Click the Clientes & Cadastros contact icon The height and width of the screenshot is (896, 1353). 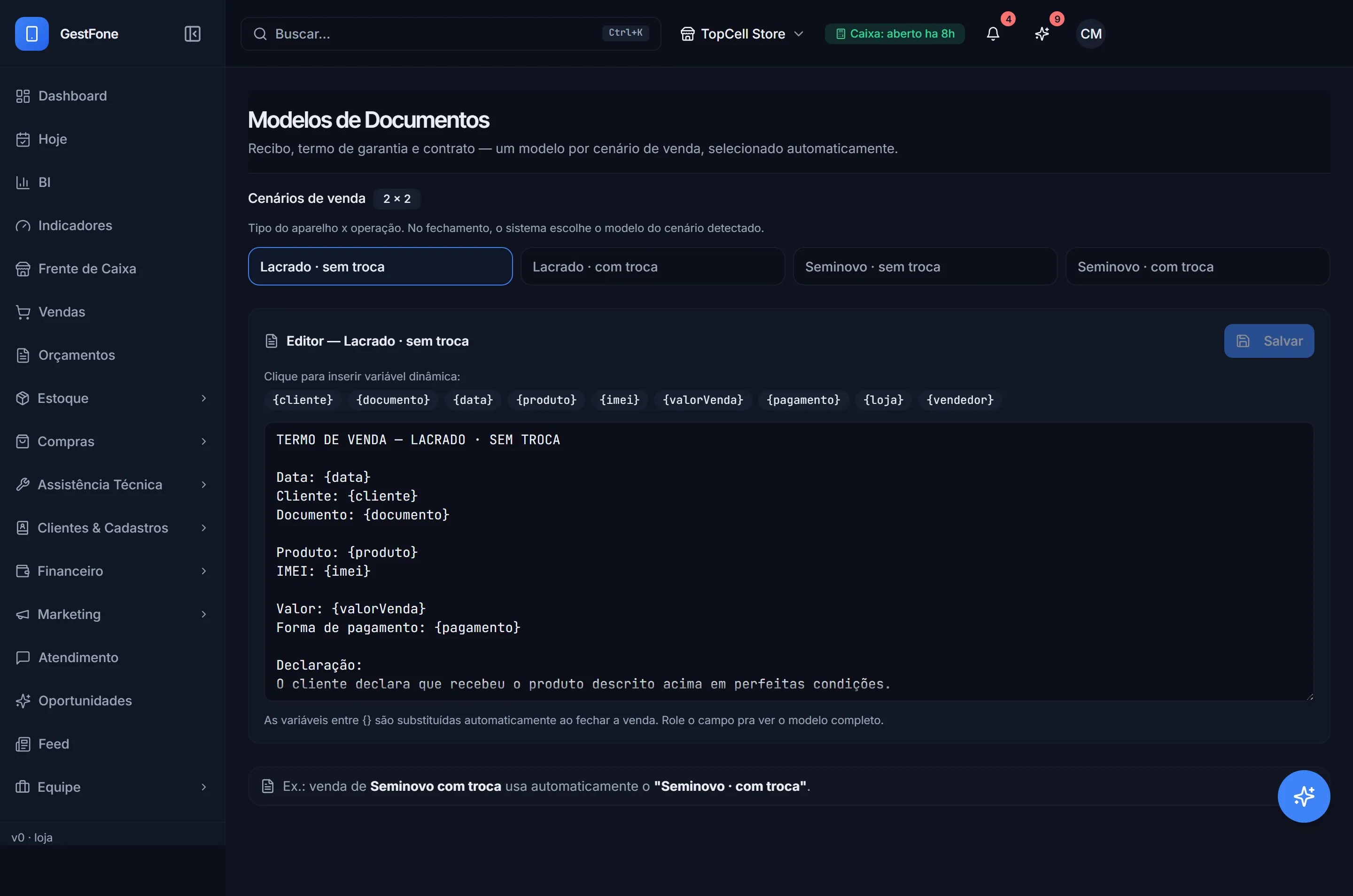click(23, 528)
